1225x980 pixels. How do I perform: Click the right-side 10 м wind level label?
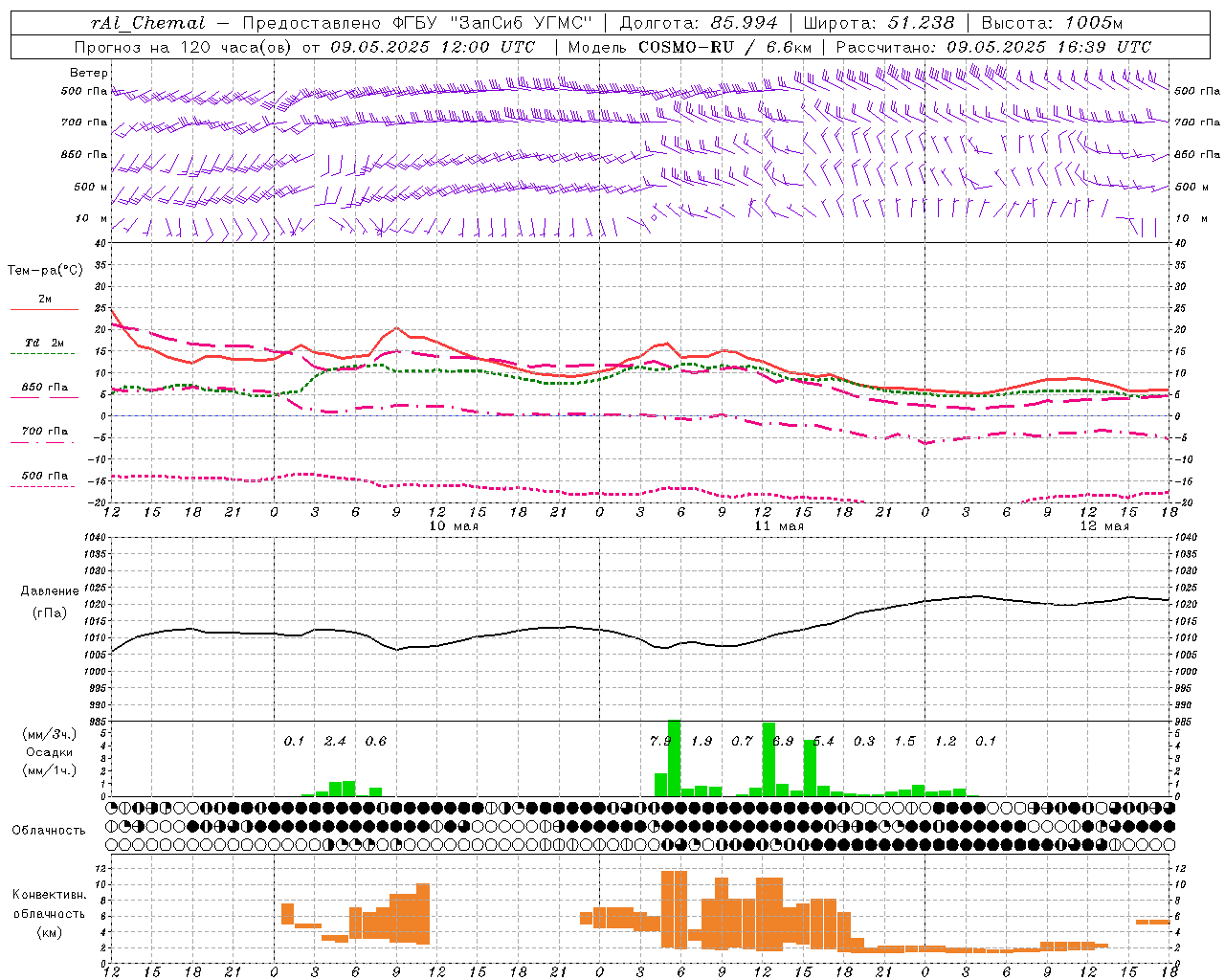[1191, 218]
